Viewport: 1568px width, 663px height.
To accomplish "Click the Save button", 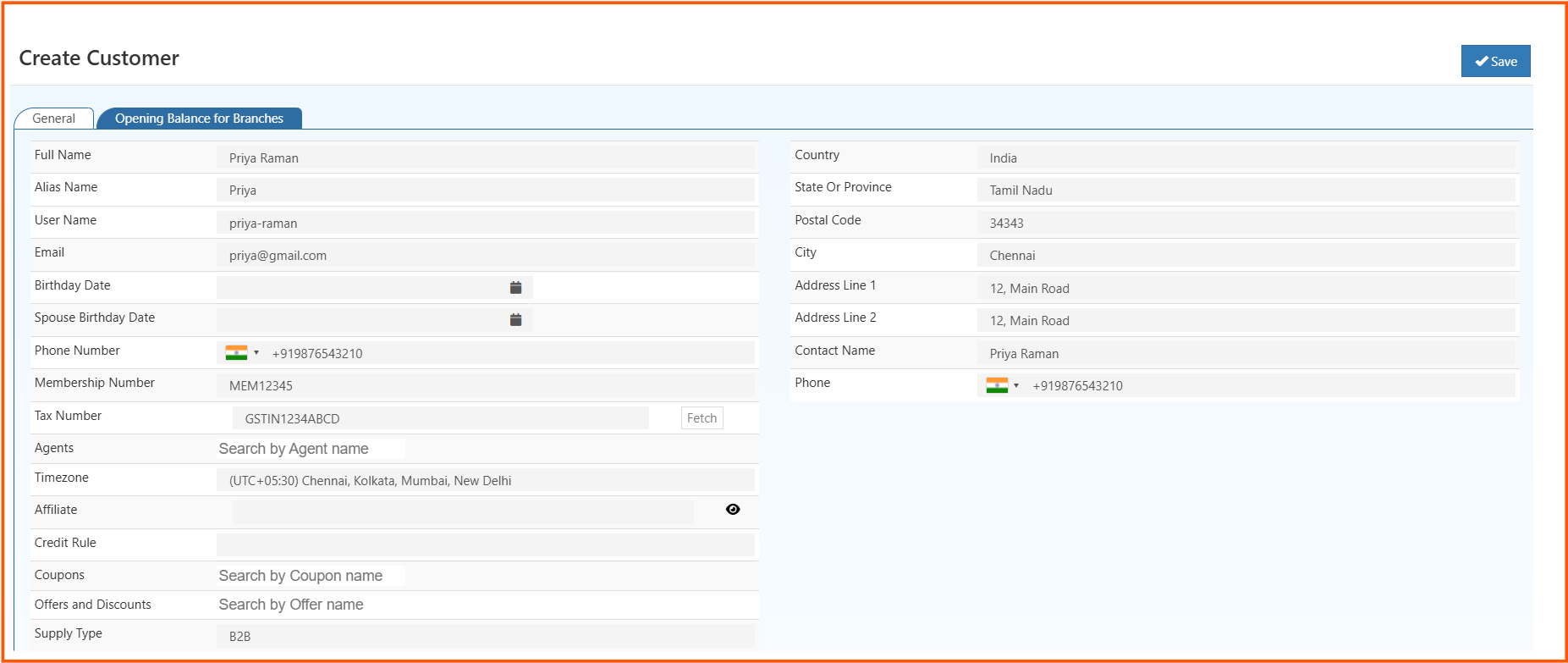I will tap(1495, 61).
